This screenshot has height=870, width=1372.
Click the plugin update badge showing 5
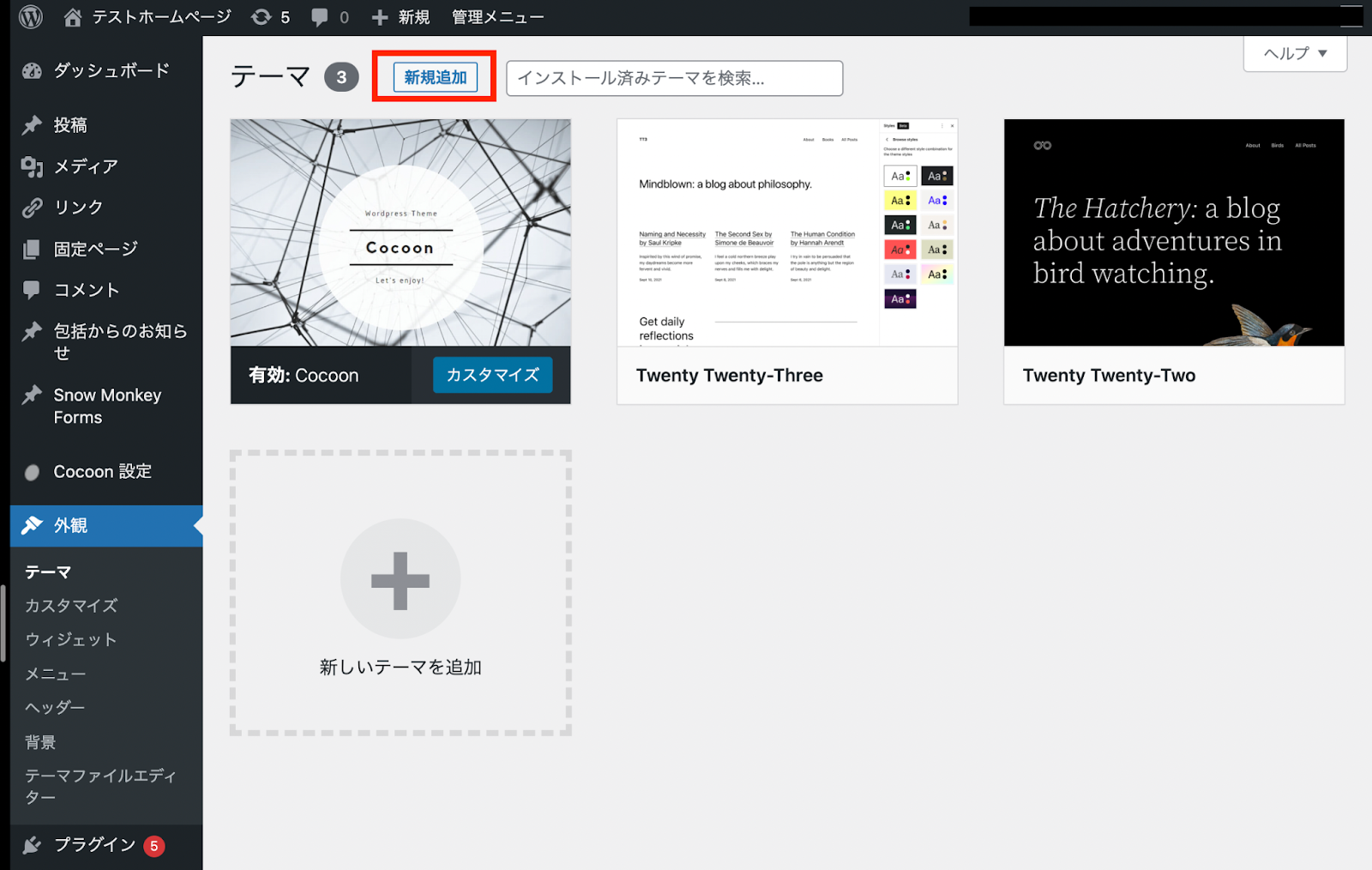(154, 846)
